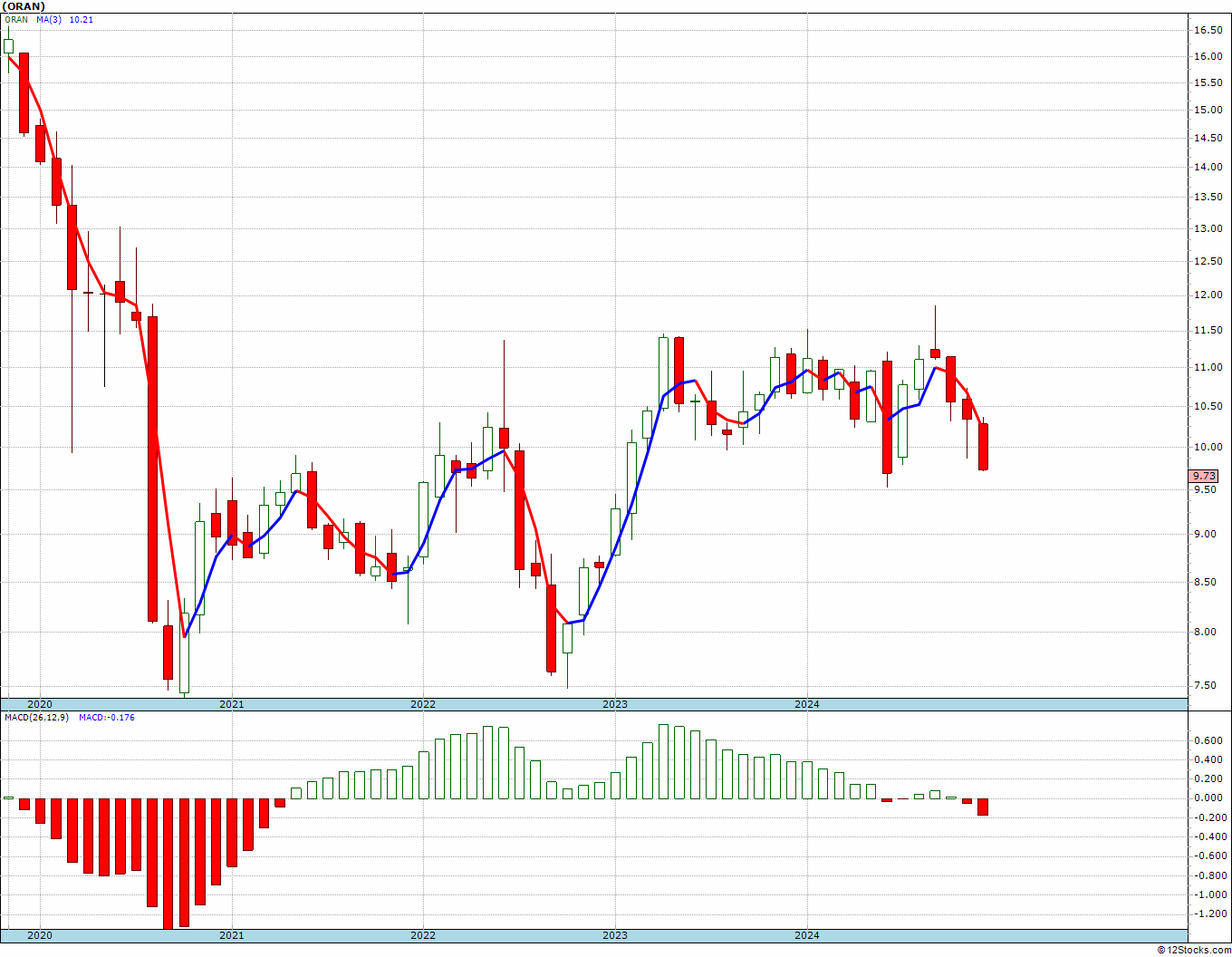Click the MACD(26,12,9) indicator label

37,717
